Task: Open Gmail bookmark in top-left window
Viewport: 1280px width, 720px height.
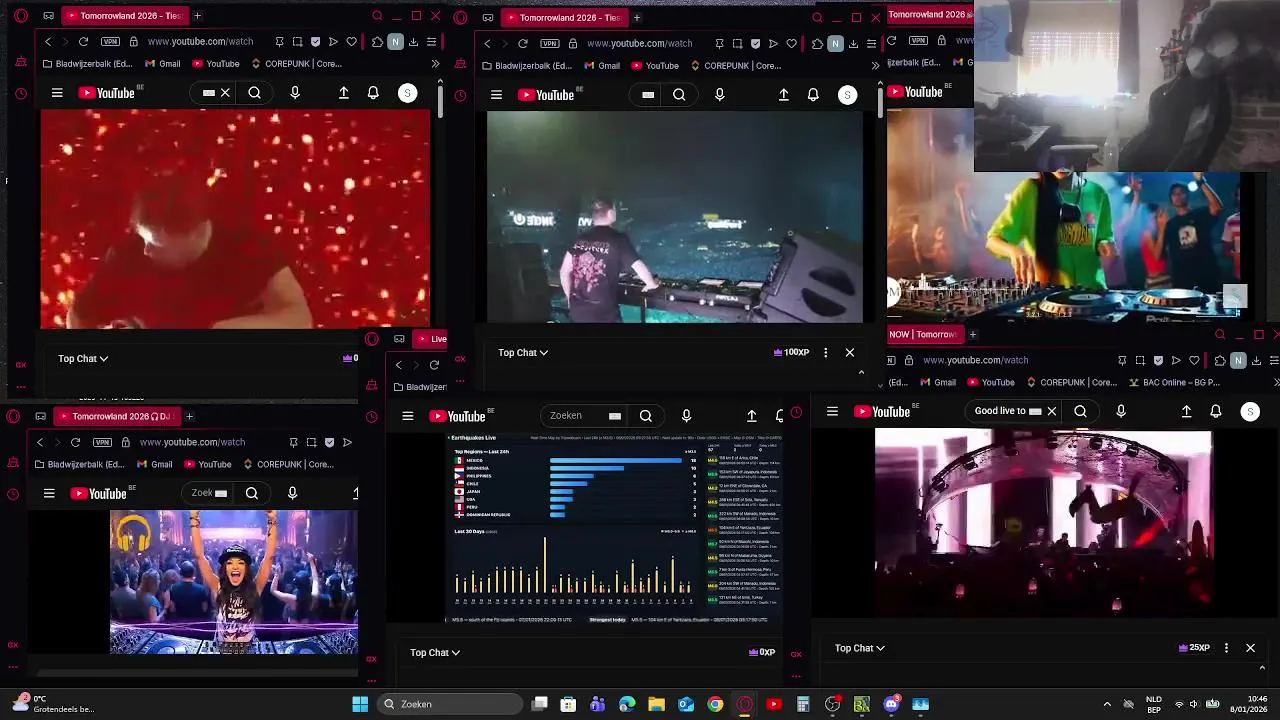Action: point(162,64)
